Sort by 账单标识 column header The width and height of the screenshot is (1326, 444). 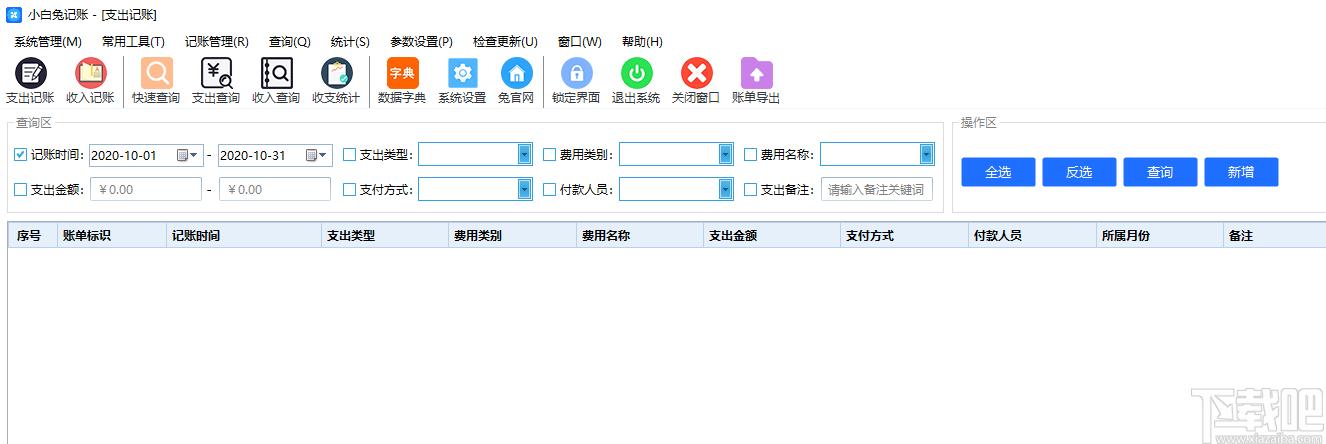(x=112, y=236)
